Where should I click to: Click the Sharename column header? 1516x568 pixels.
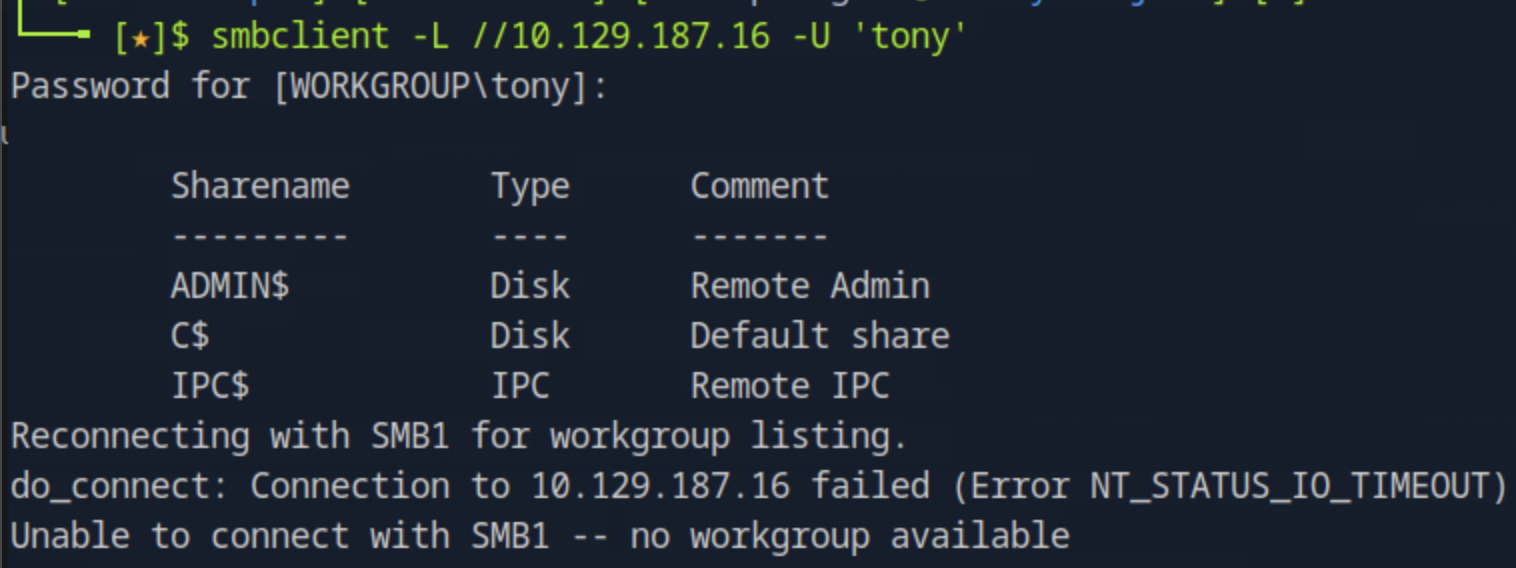pos(260,186)
